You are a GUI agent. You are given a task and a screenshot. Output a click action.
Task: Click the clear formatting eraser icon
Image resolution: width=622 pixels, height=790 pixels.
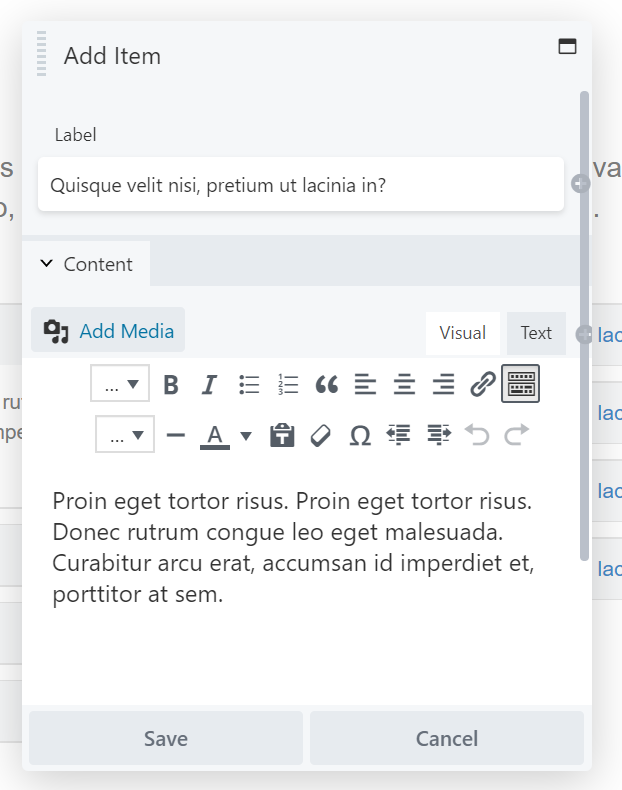tap(321, 435)
